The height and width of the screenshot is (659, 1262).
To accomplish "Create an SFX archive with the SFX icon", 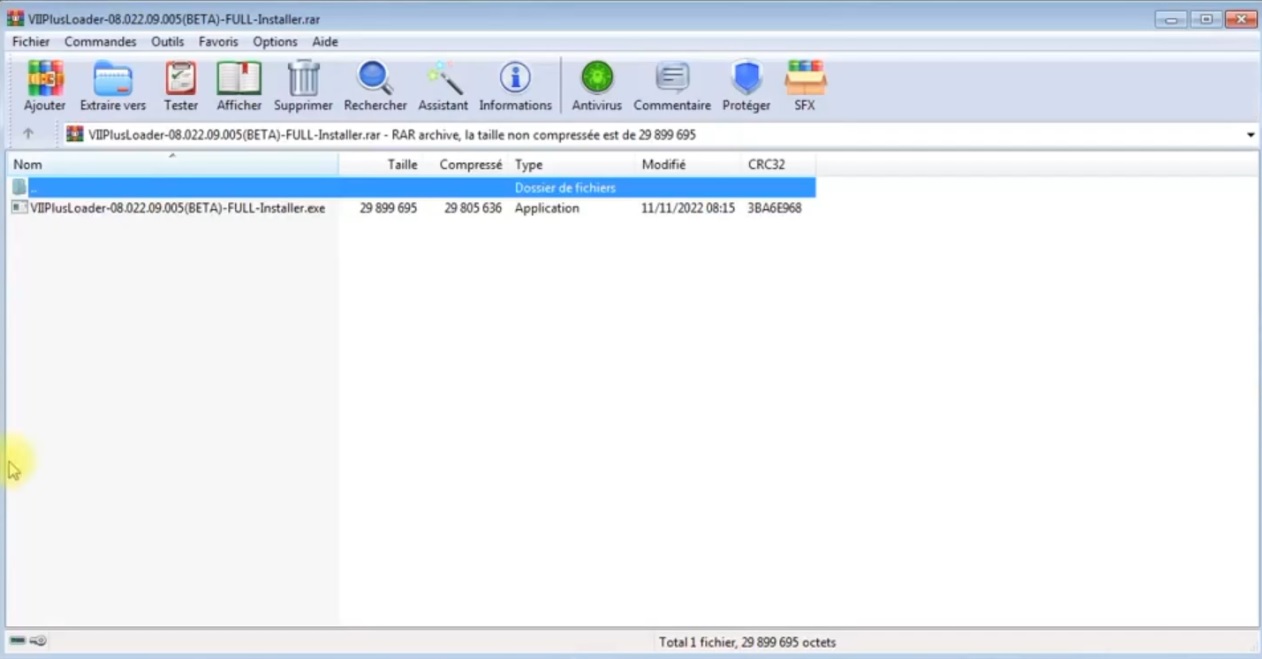I will (805, 85).
